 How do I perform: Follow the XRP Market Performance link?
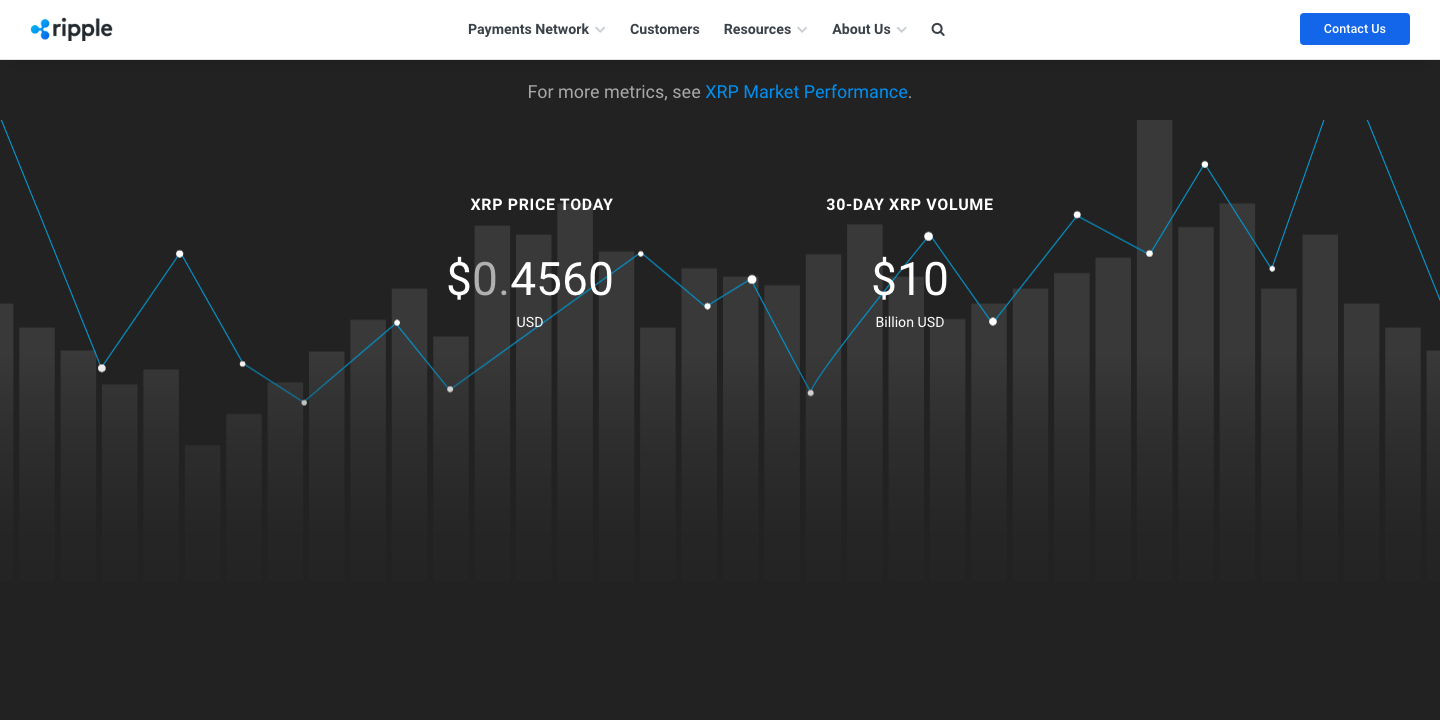pyautogui.click(x=806, y=92)
